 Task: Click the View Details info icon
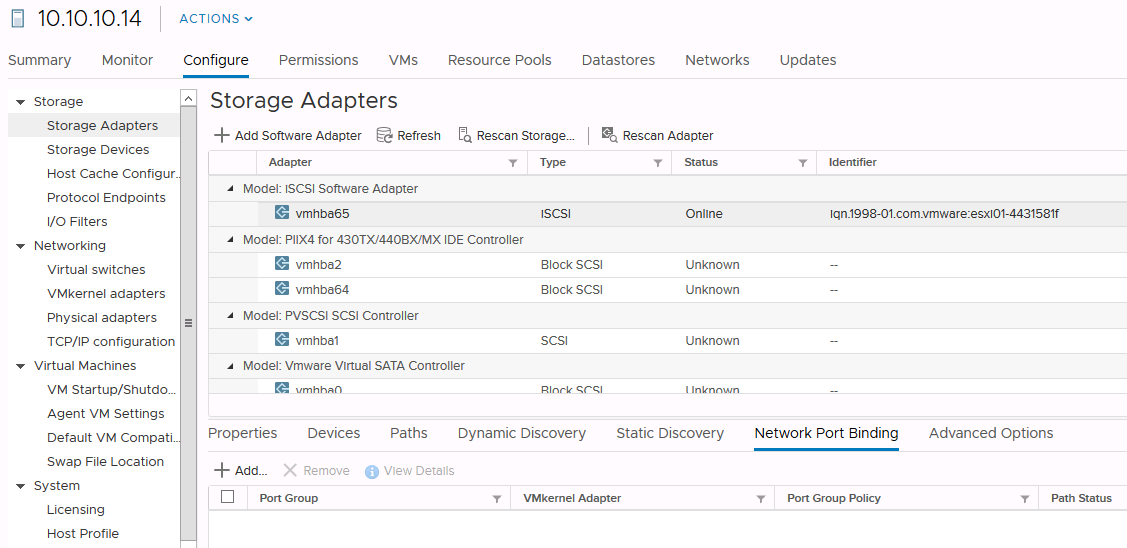tap(372, 472)
